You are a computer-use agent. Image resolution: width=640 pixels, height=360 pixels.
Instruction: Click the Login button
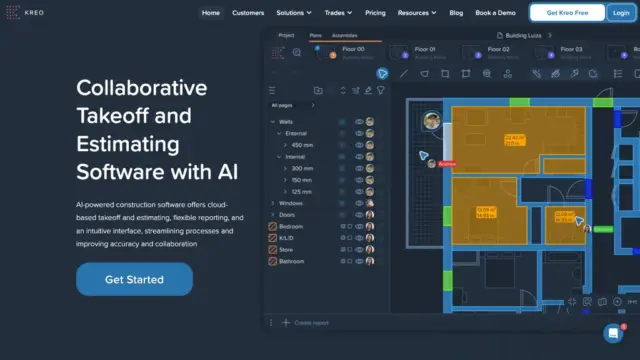tap(621, 13)
